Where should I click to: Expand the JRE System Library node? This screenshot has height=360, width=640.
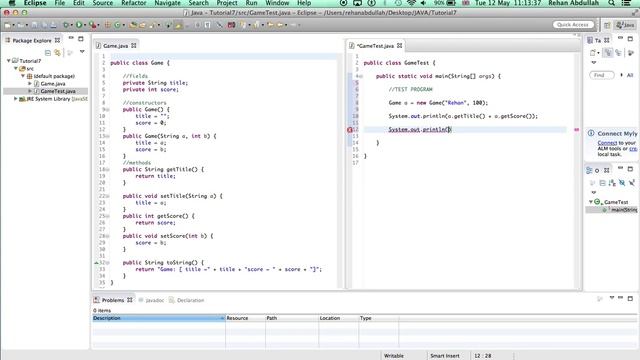pyautogui.click(x=16, y=99)
